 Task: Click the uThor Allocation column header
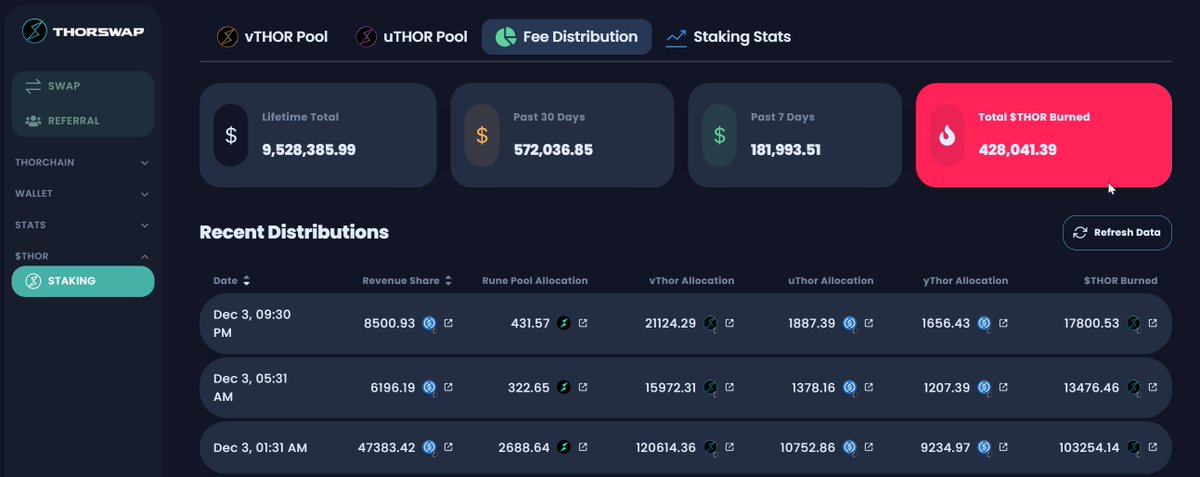pos(831,281)
